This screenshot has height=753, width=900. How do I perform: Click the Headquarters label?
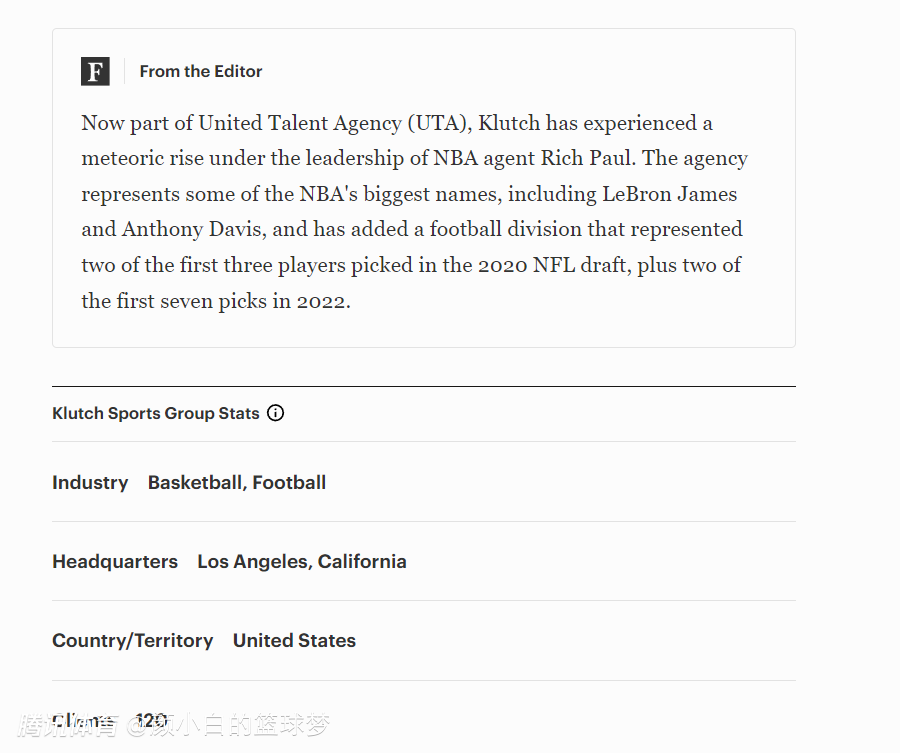(x=115, y=561)
